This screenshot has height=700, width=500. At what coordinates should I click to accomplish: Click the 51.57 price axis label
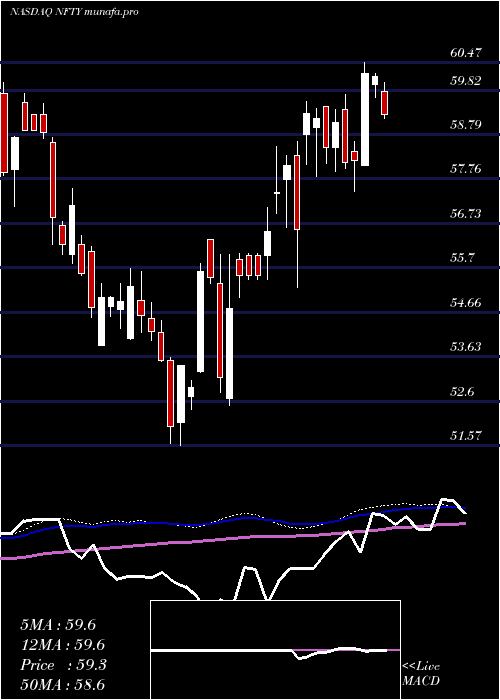466,435
